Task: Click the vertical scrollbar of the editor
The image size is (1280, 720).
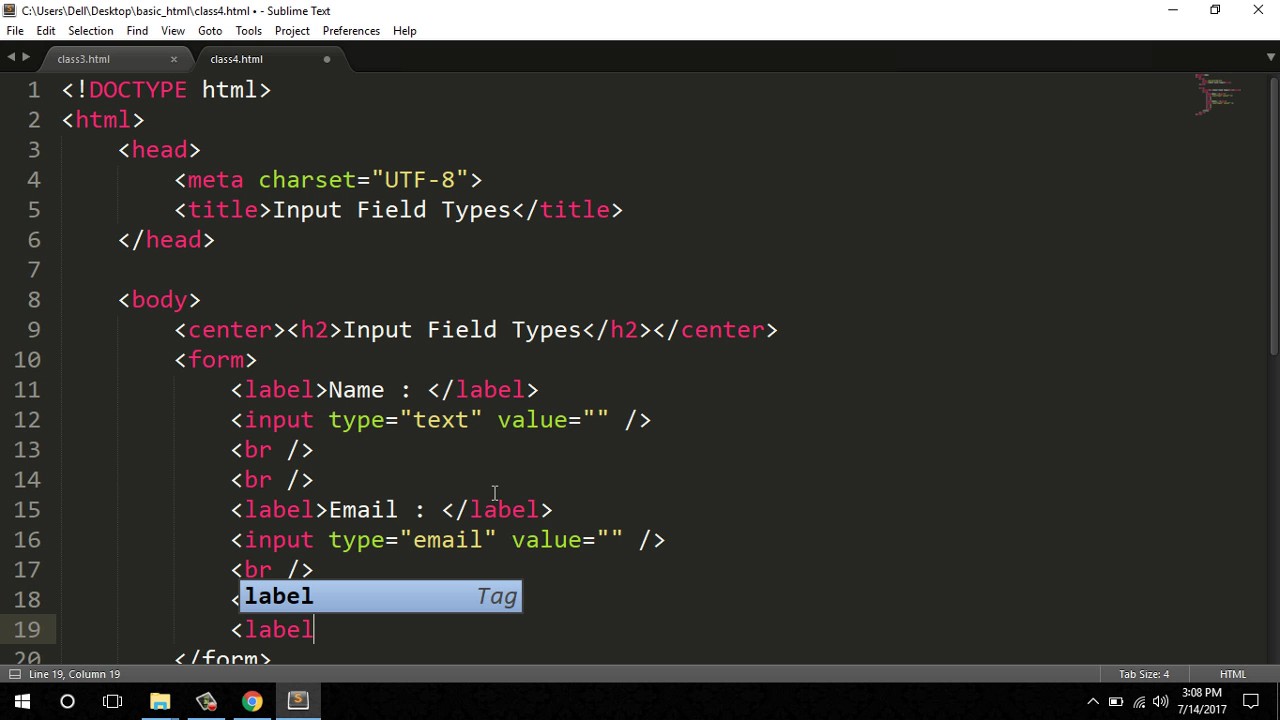Action: pyautogui.click(x=1274, y=215)
